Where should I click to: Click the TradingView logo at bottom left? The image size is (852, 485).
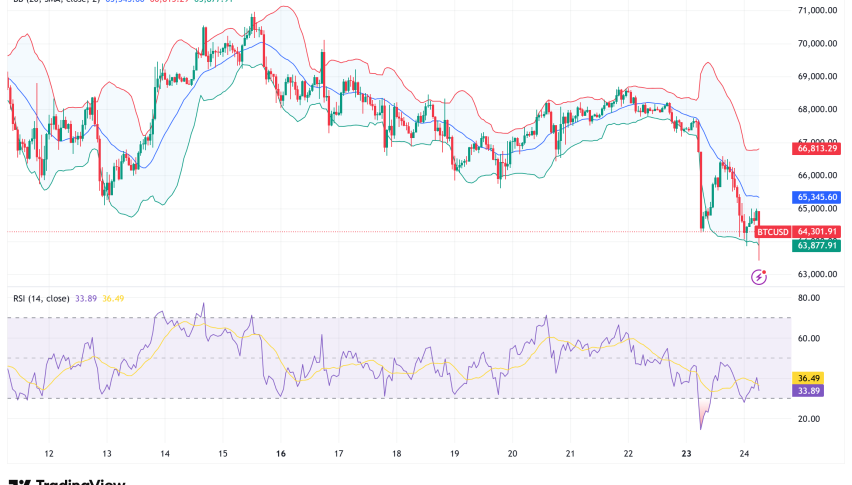pyautogui.click(x=66, y=481)
